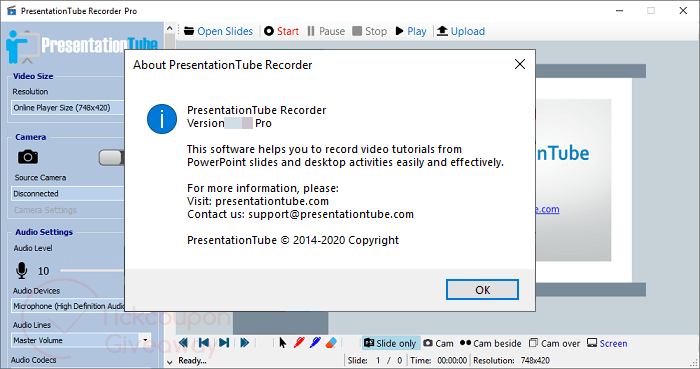700x369 pixels.
Task: Click the Resolution 748x420 status entry
Action: (x=512, y=361)
